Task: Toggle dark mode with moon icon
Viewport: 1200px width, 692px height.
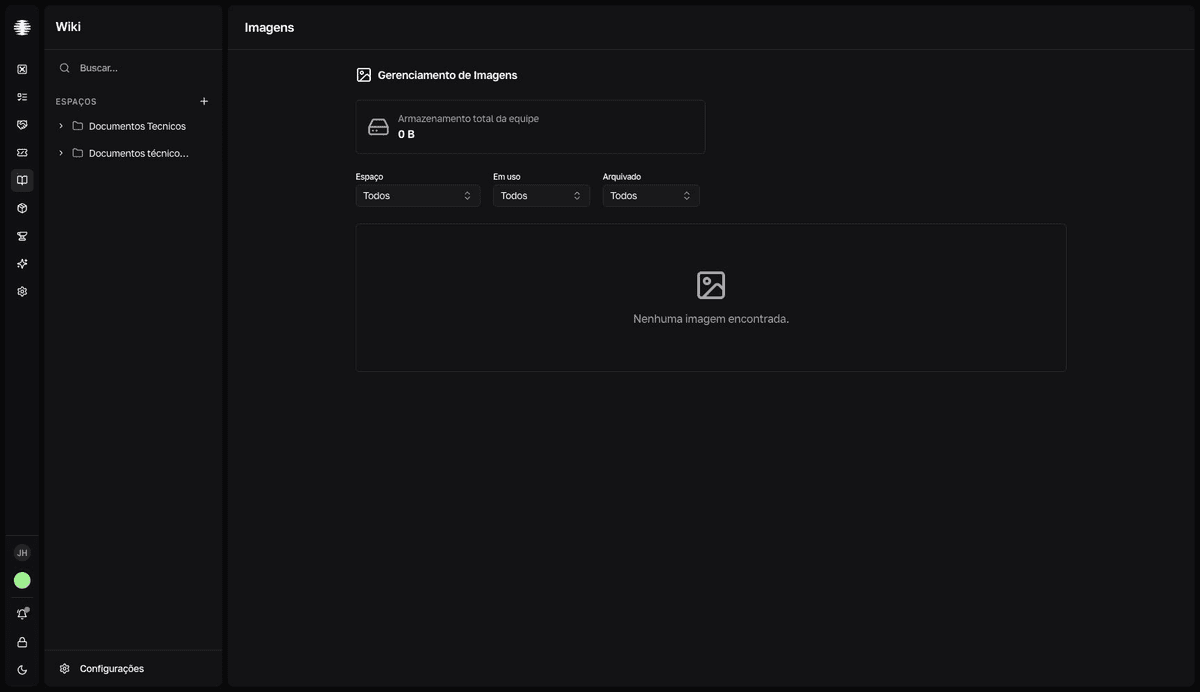Action: pyautogui.click(x=22, y=670)
